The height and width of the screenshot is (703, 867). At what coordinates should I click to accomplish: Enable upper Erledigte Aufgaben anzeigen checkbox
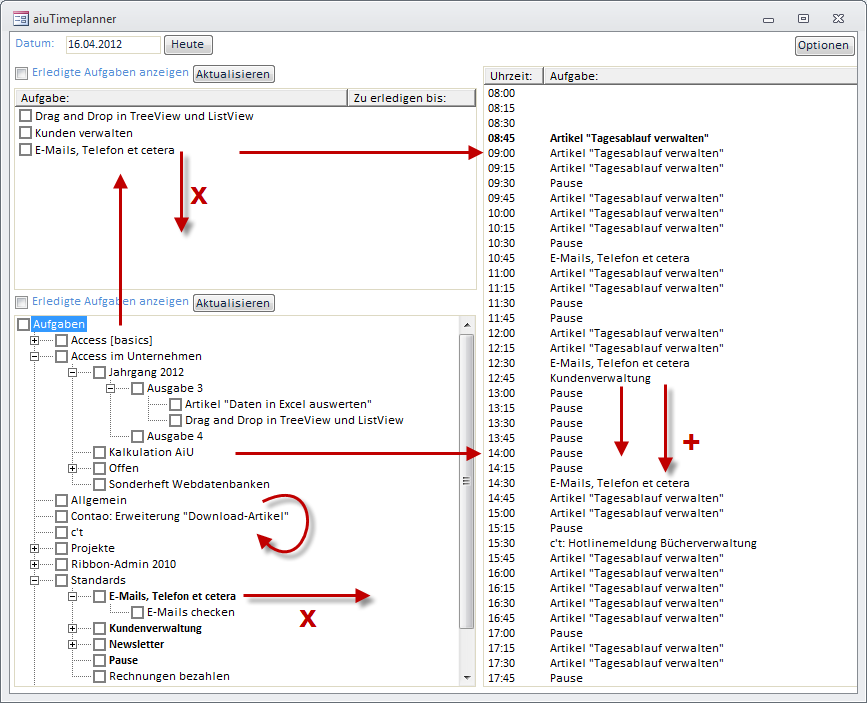pyautogui.click(x=22, y=73)
